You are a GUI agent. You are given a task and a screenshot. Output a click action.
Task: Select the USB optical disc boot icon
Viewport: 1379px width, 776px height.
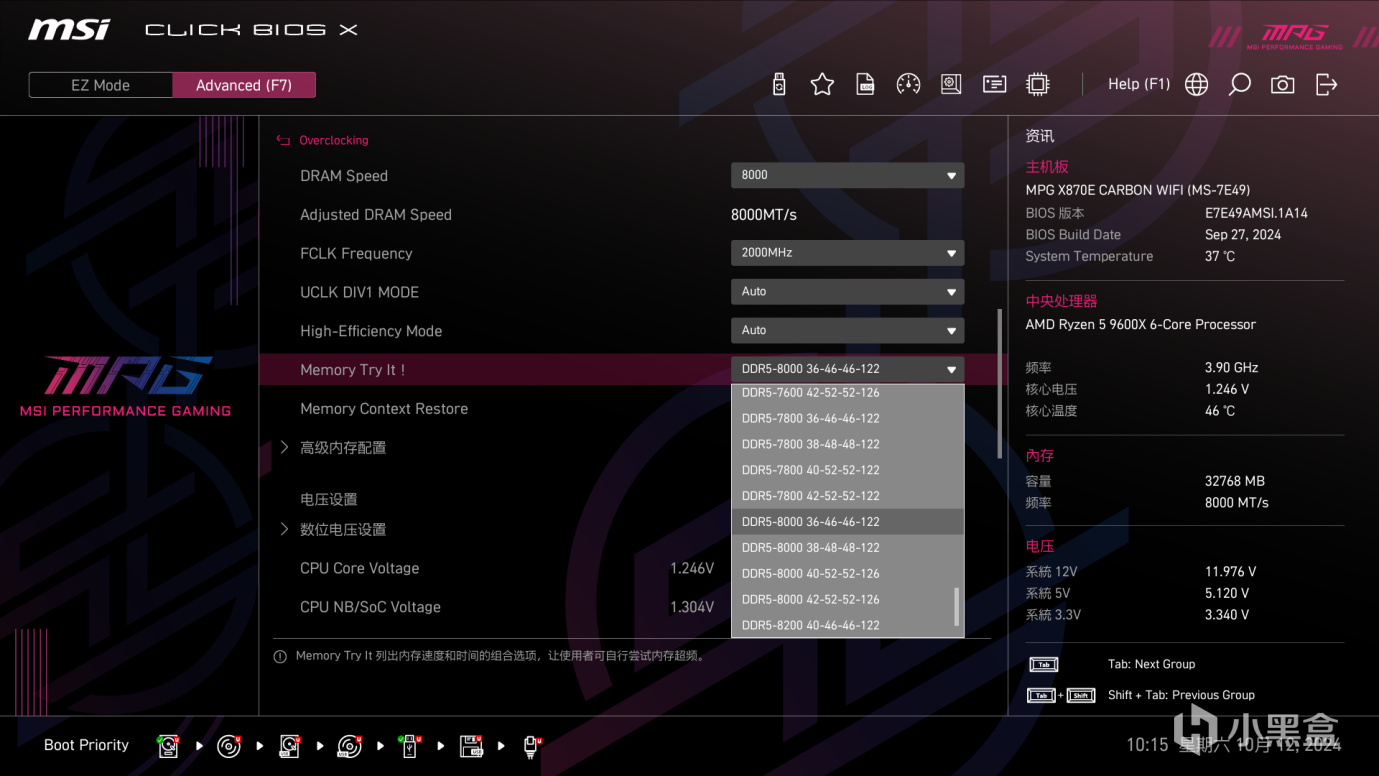pyautogui.click(x=349, y=746)
